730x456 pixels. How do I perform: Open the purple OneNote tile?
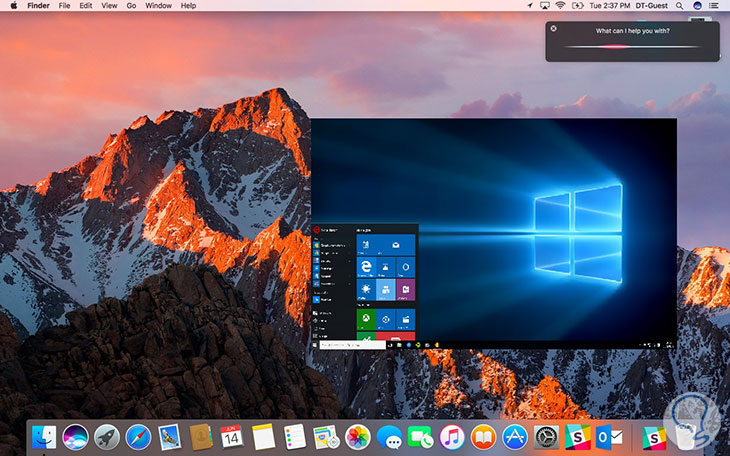click(x=406, y=289)
